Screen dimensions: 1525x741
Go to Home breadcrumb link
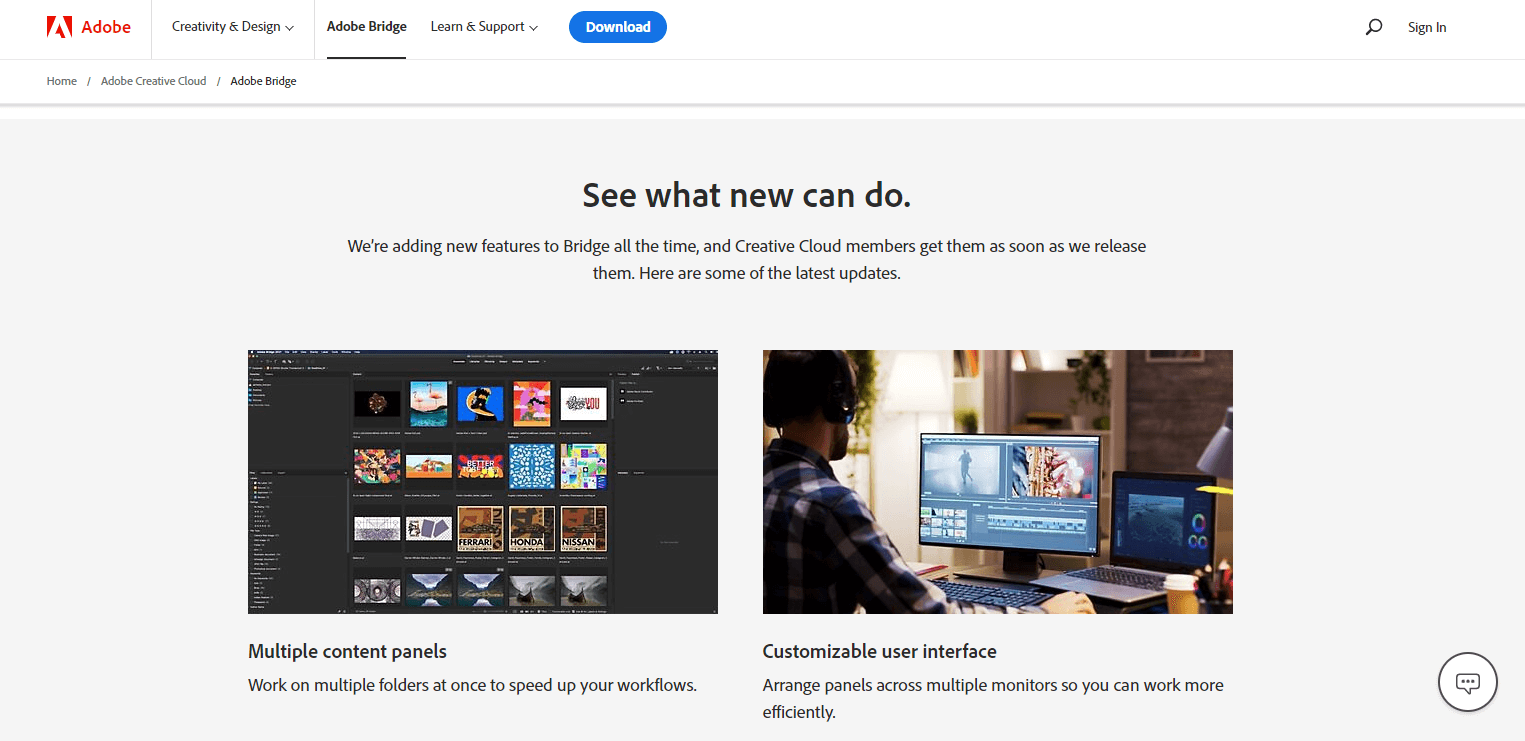tap(62, 81)
